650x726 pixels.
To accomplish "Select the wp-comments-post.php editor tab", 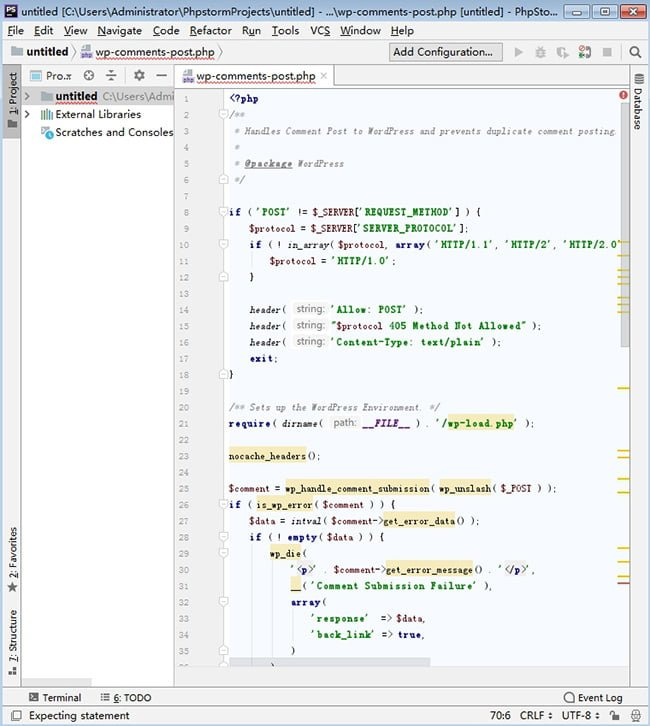I will [255, 76].
